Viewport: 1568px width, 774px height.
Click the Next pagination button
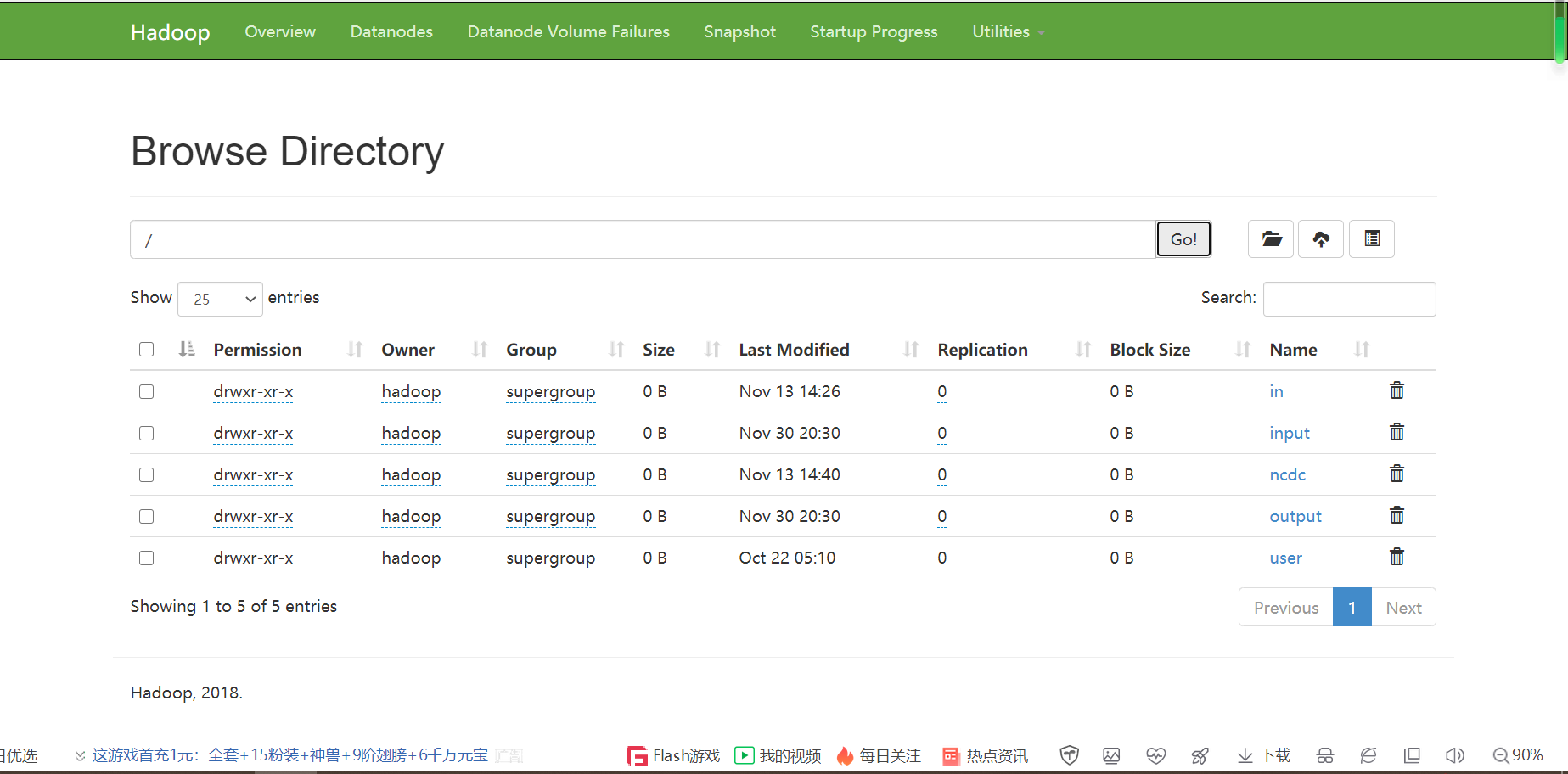click(x=1403, y=608)
